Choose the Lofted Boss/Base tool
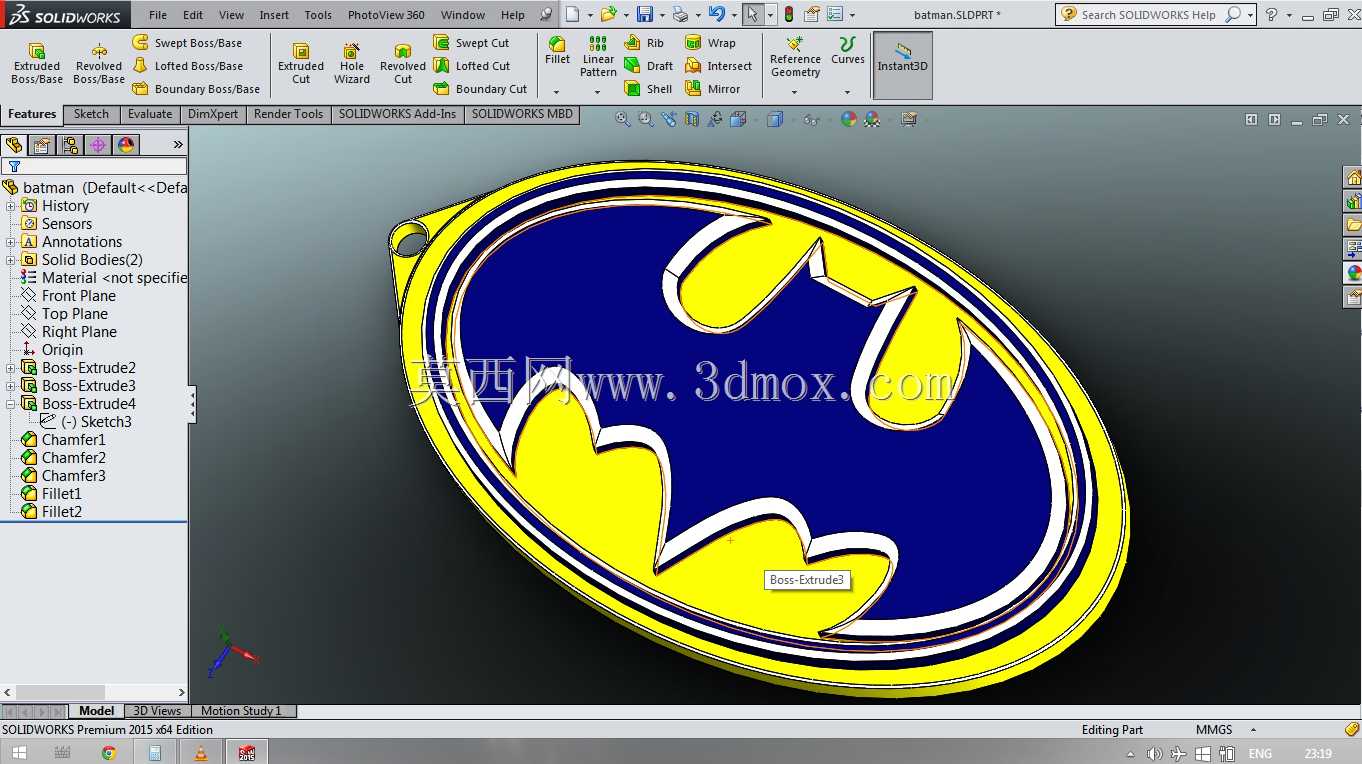The height and width of the screenshot is (764, 1362). coord(187,66)
